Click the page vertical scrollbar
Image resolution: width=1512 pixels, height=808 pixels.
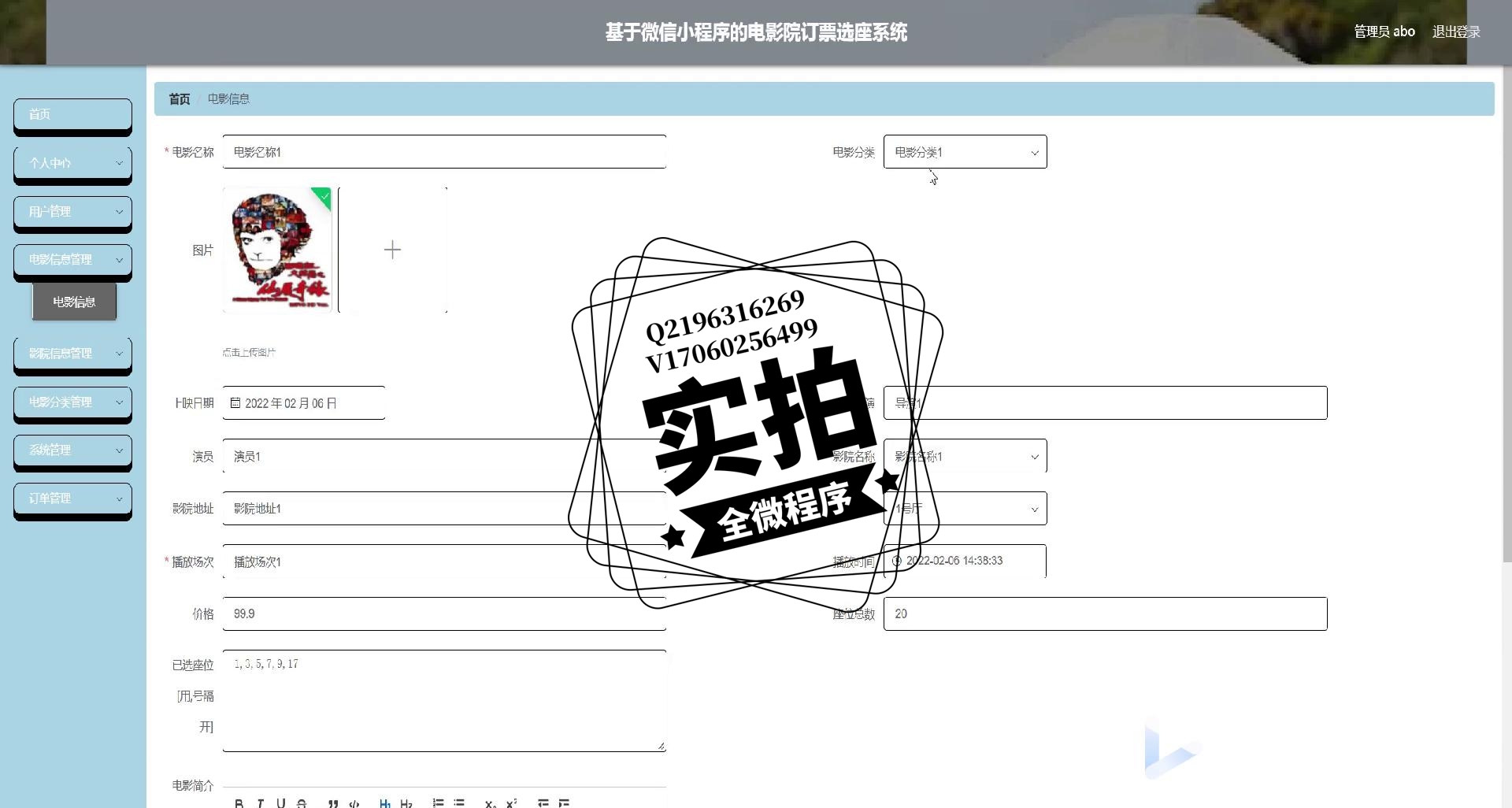[1507, 315]
